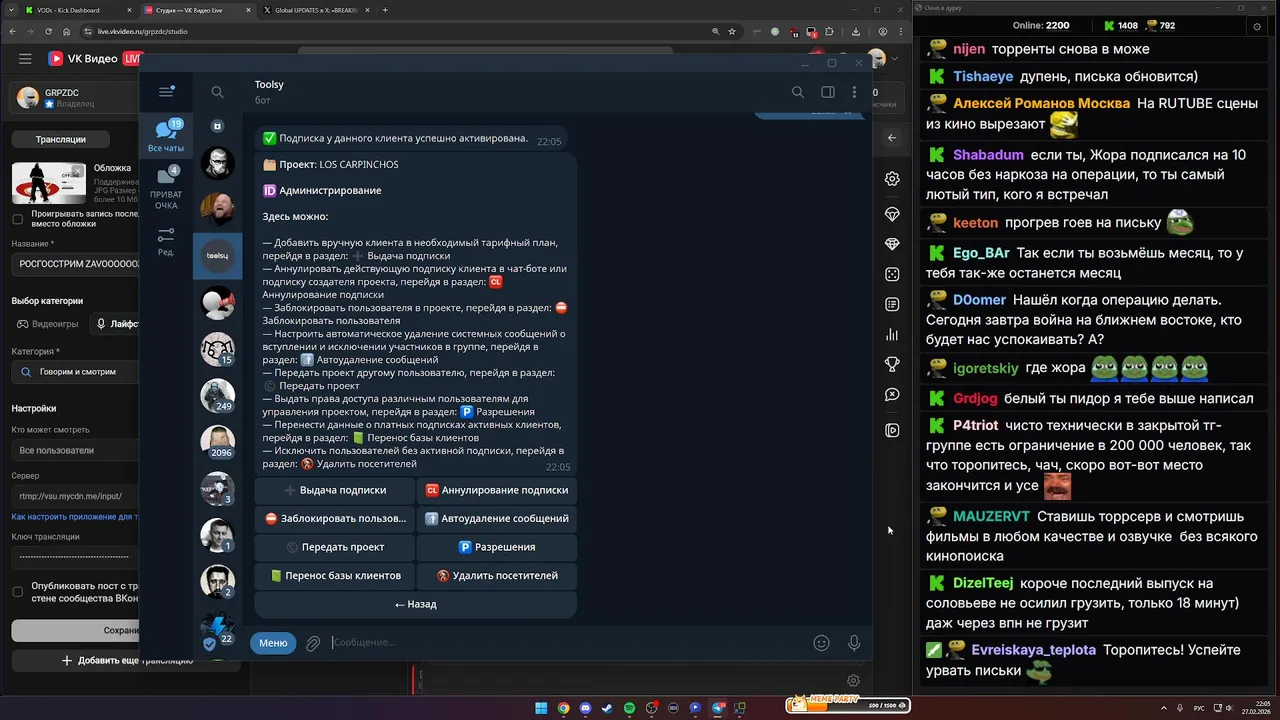Toggle the Telegram right info panel
The image size is (1280, 720).
coord(827,92)
